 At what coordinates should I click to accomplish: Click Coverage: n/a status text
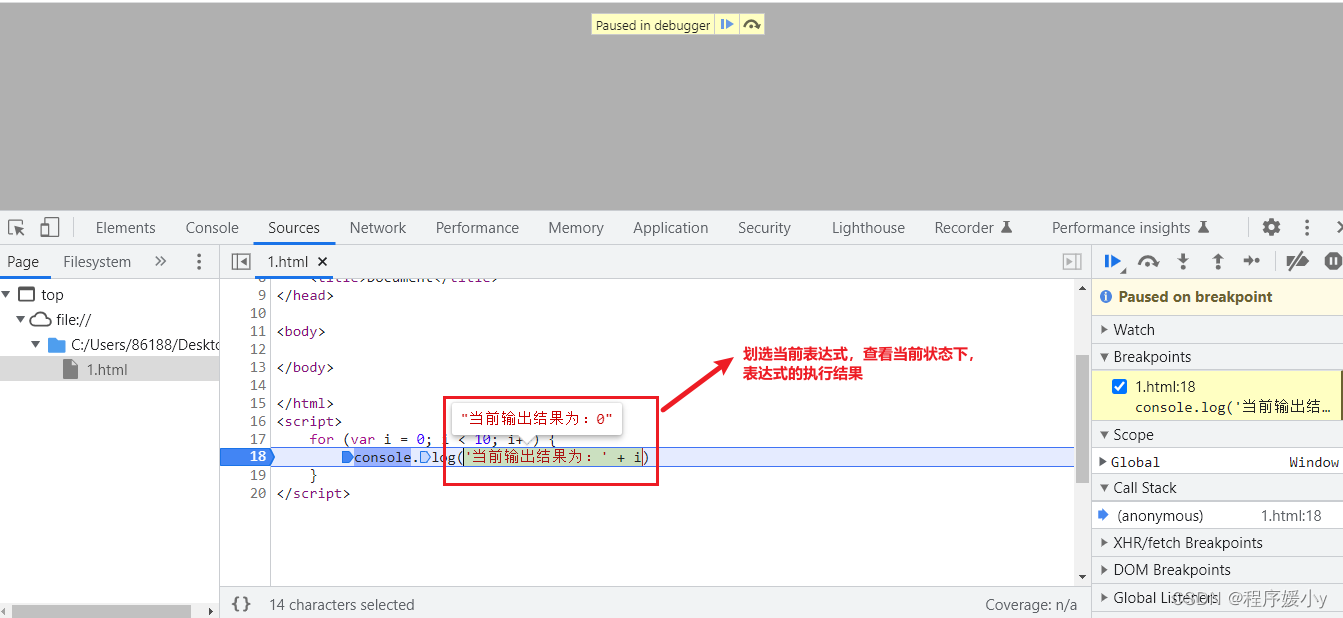(x=1031, y=604)
